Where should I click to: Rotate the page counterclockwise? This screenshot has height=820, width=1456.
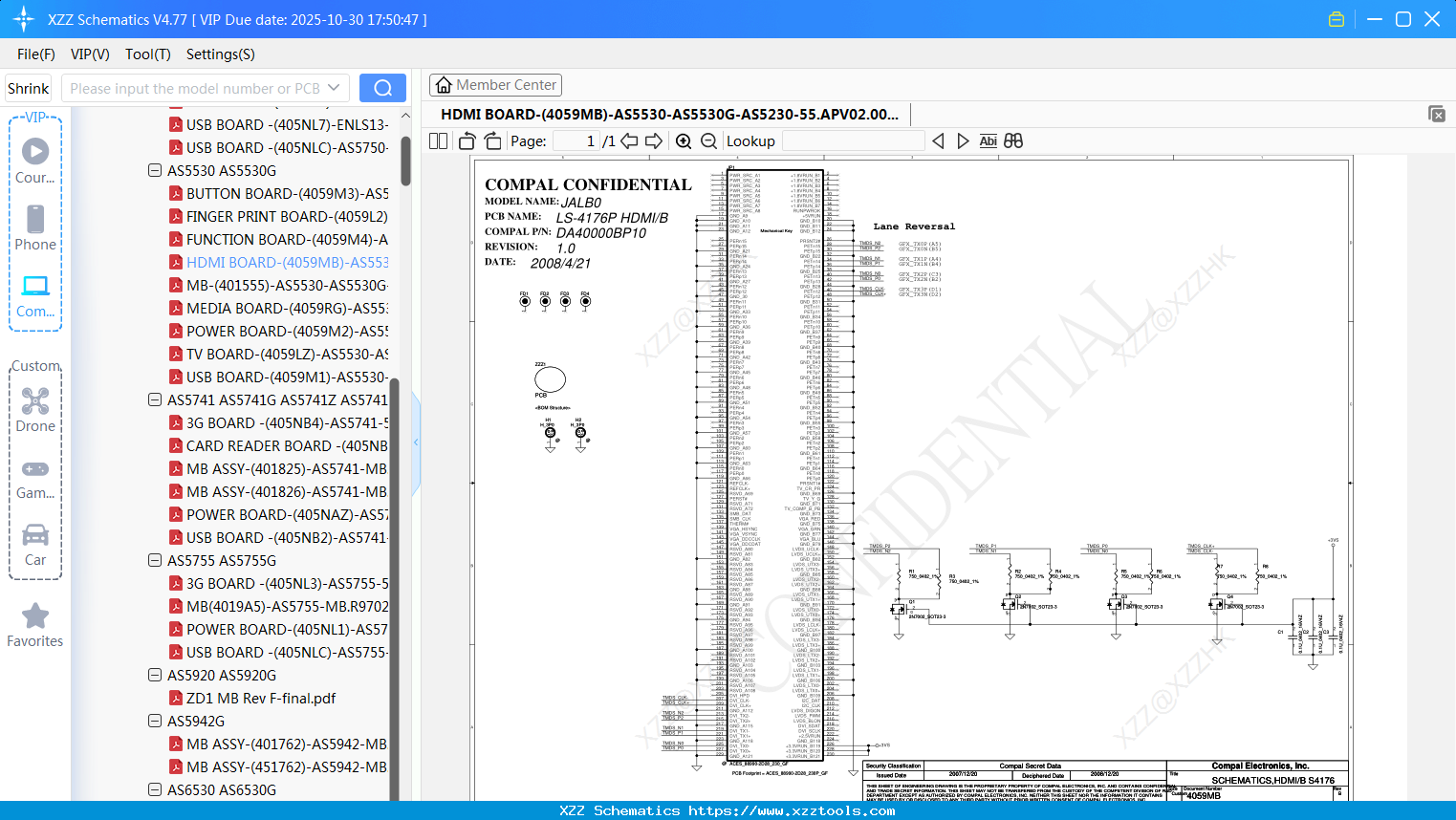pyautogui.click(x=467, y=140)
